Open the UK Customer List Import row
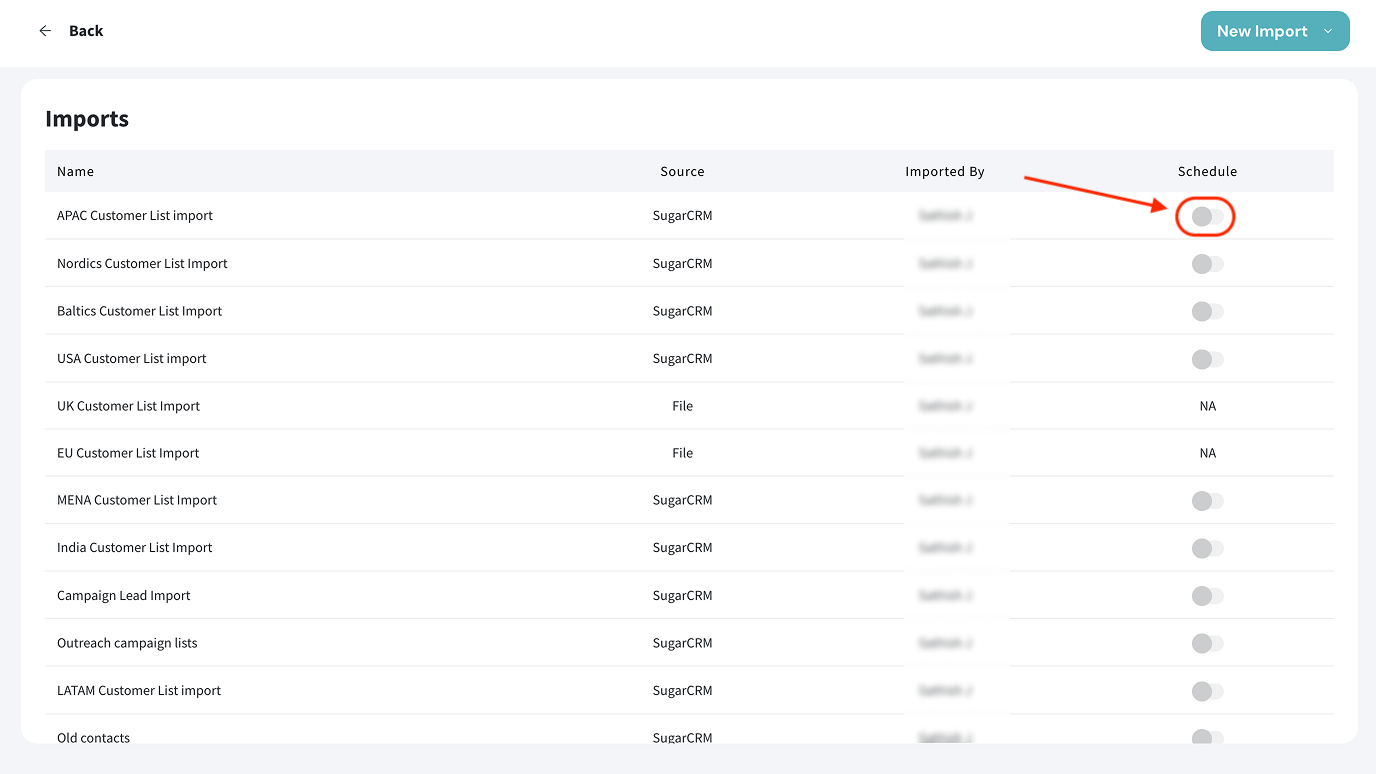Viewport: 1376px width, 774px height. click(128, 406)
